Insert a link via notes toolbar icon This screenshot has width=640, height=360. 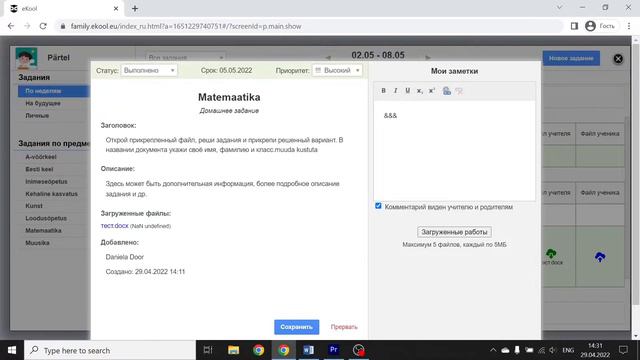447,91
